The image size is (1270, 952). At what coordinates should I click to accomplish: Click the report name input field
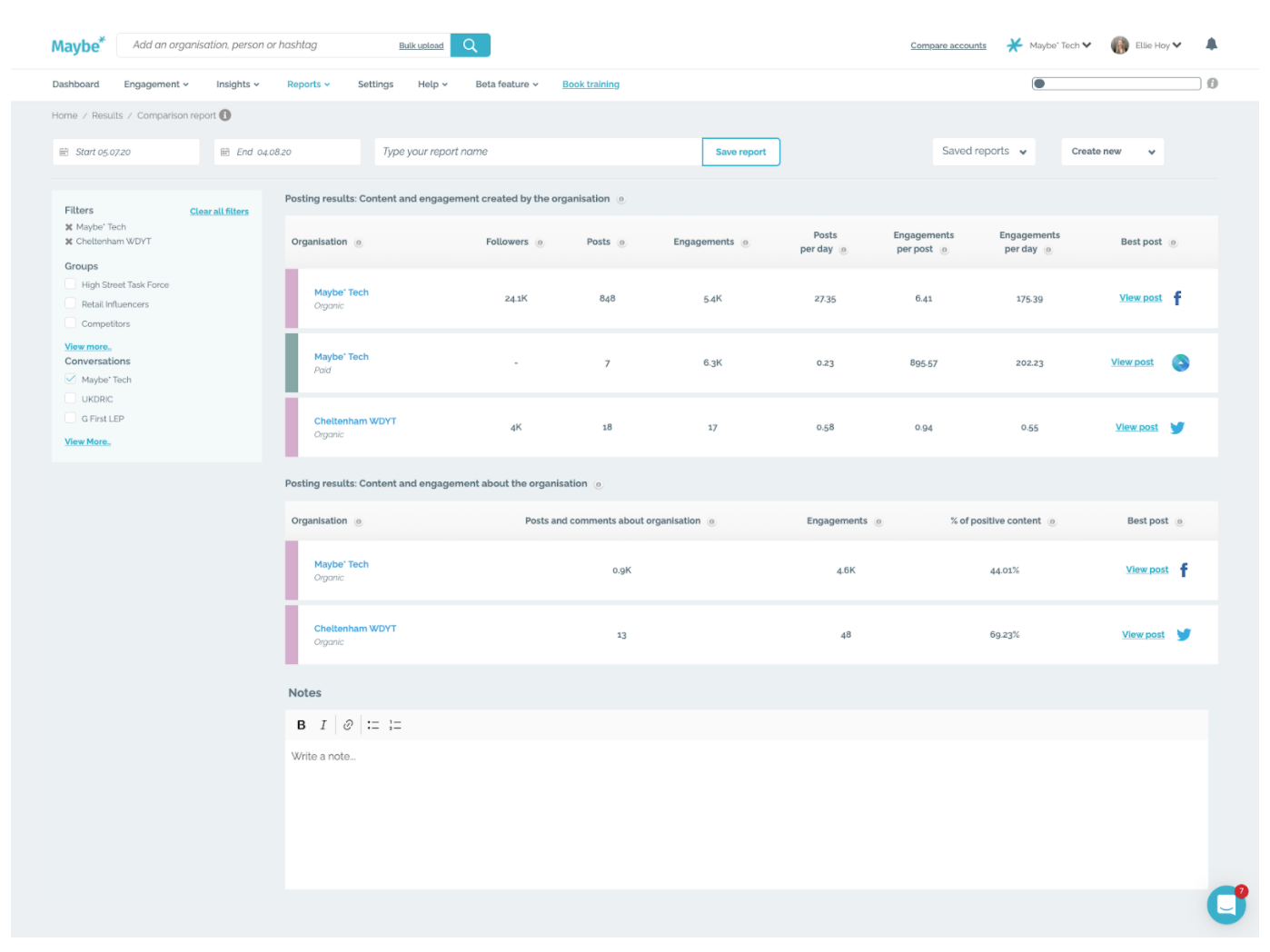[538, 152]
